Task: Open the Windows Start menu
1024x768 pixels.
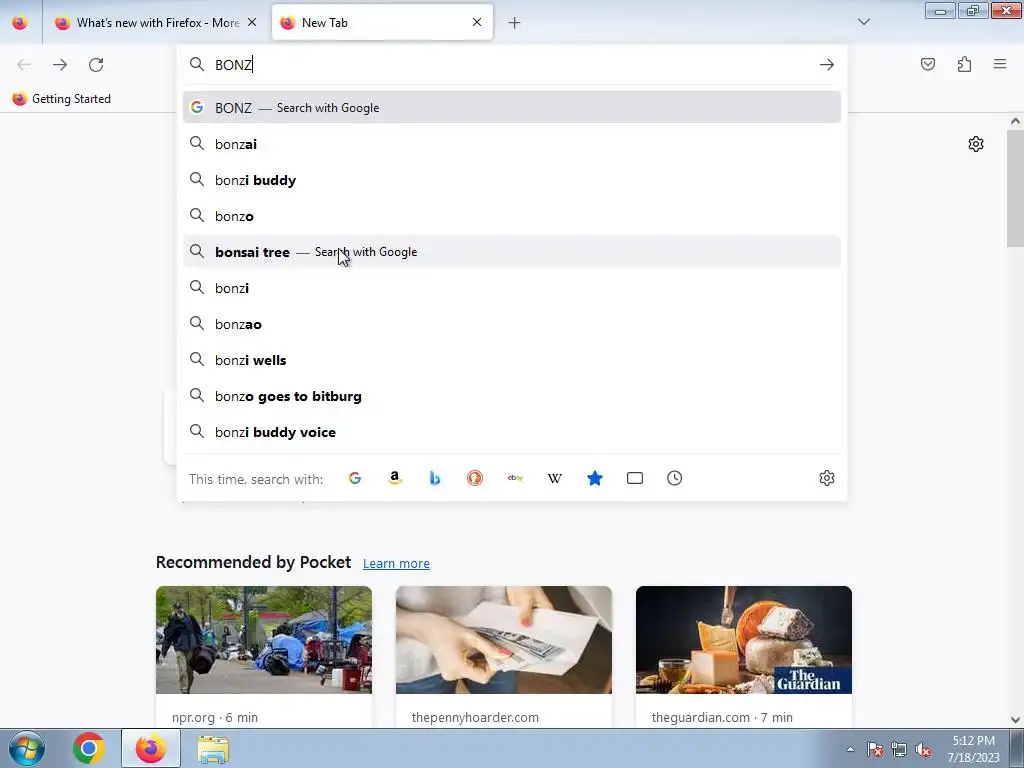Action: 27,748
